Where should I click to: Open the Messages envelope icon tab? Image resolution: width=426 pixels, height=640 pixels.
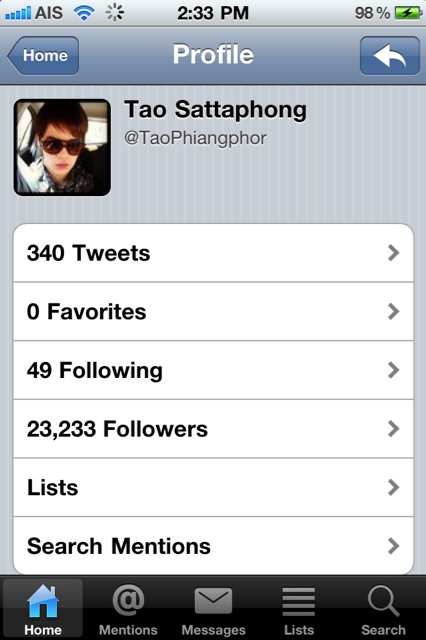pyautogui.click(x=213, y=601)
